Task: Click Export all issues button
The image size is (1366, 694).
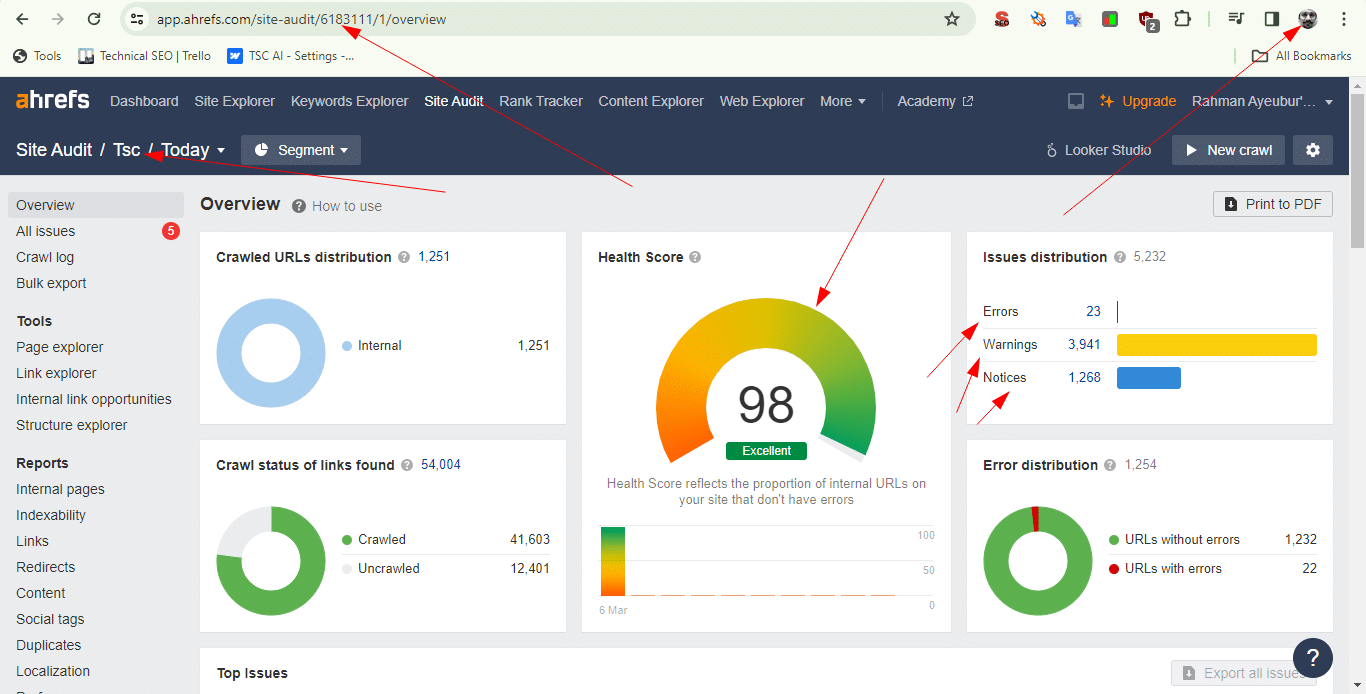Action: pyautogui.click(x=1244, y=673)
